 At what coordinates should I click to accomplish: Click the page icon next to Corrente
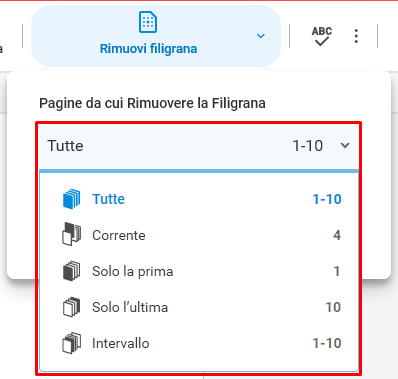72,234
